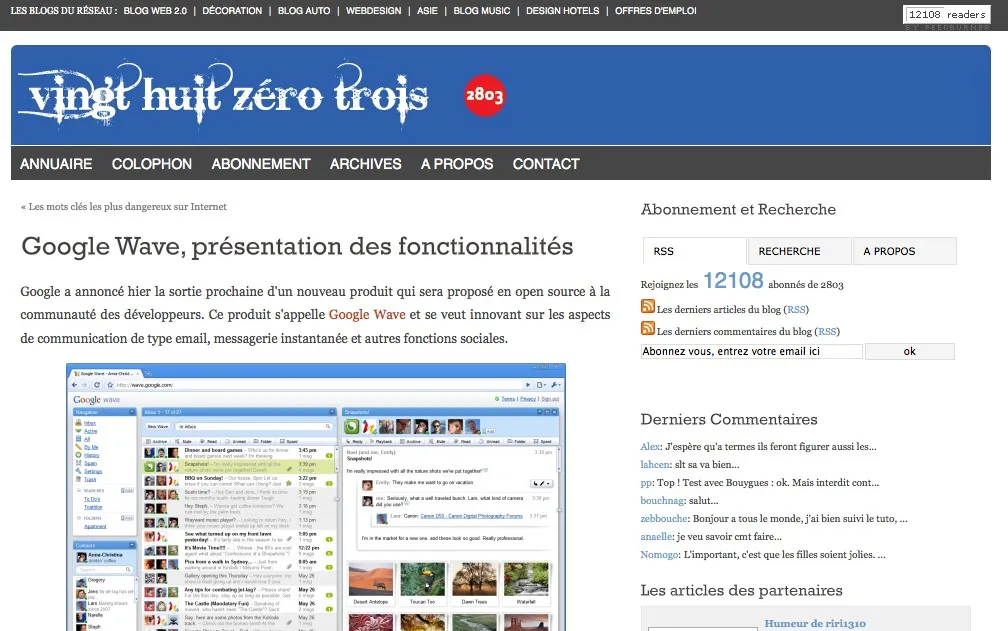This screenshot has width=1008, height=631.
Task: Click the RSS icon beside latest comments
Action: 648,328
